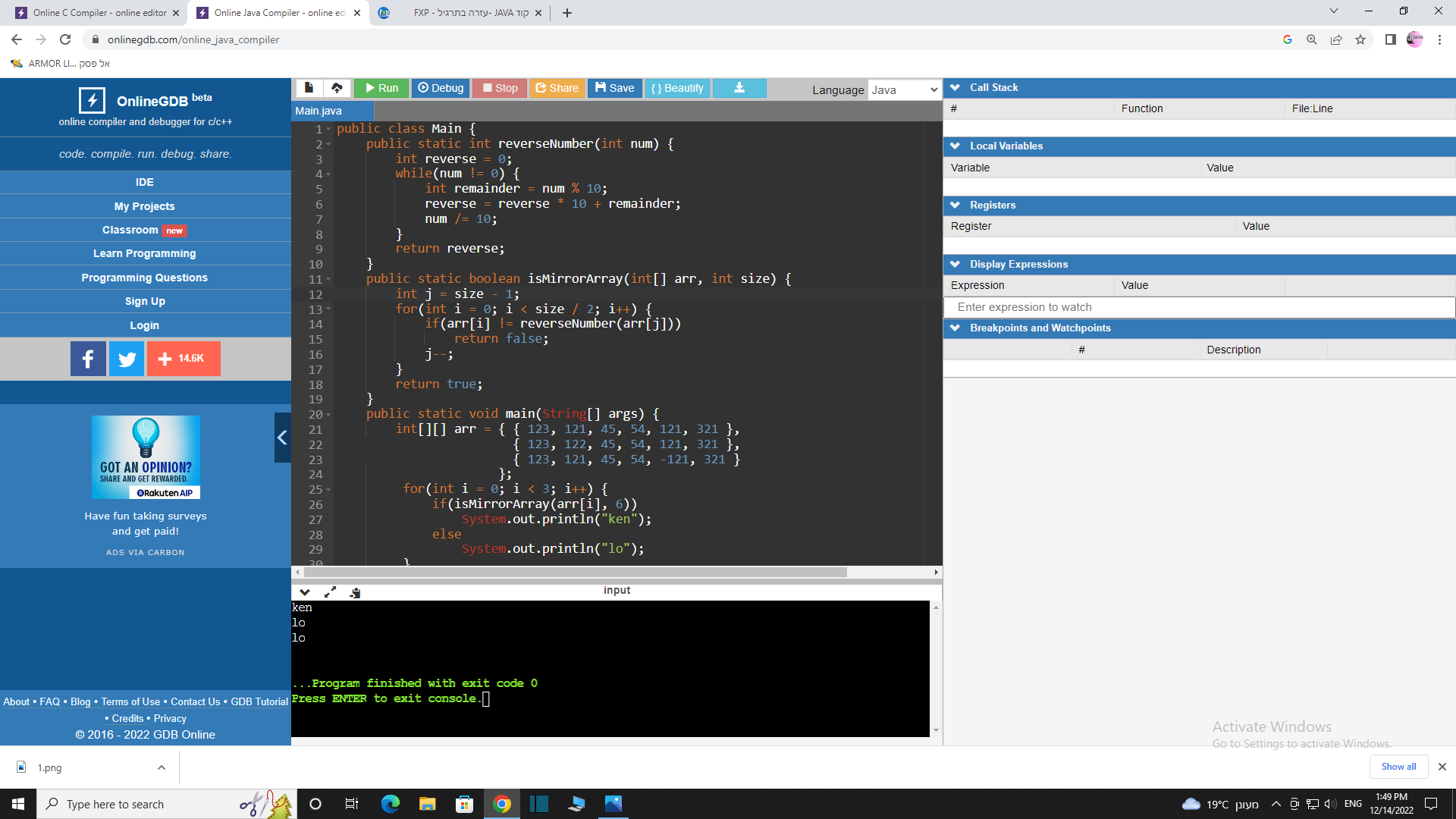
Task: Open the Language dropdown
Action: coord(904,89)
